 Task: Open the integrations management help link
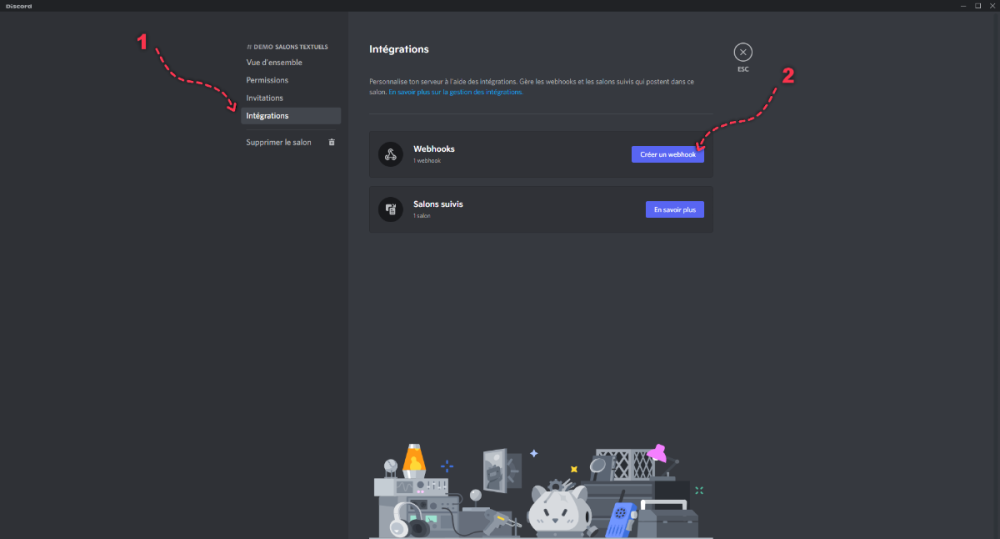455,92
